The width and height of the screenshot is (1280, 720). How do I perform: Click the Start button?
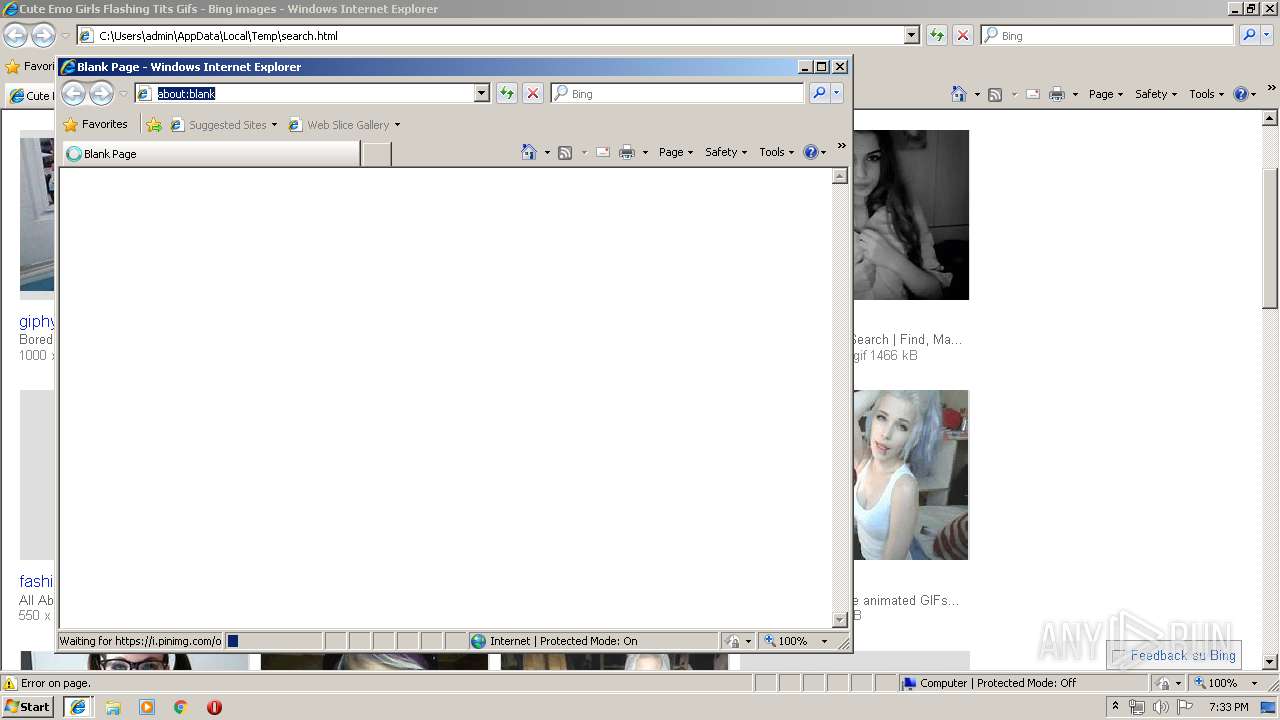pos(28,707)
